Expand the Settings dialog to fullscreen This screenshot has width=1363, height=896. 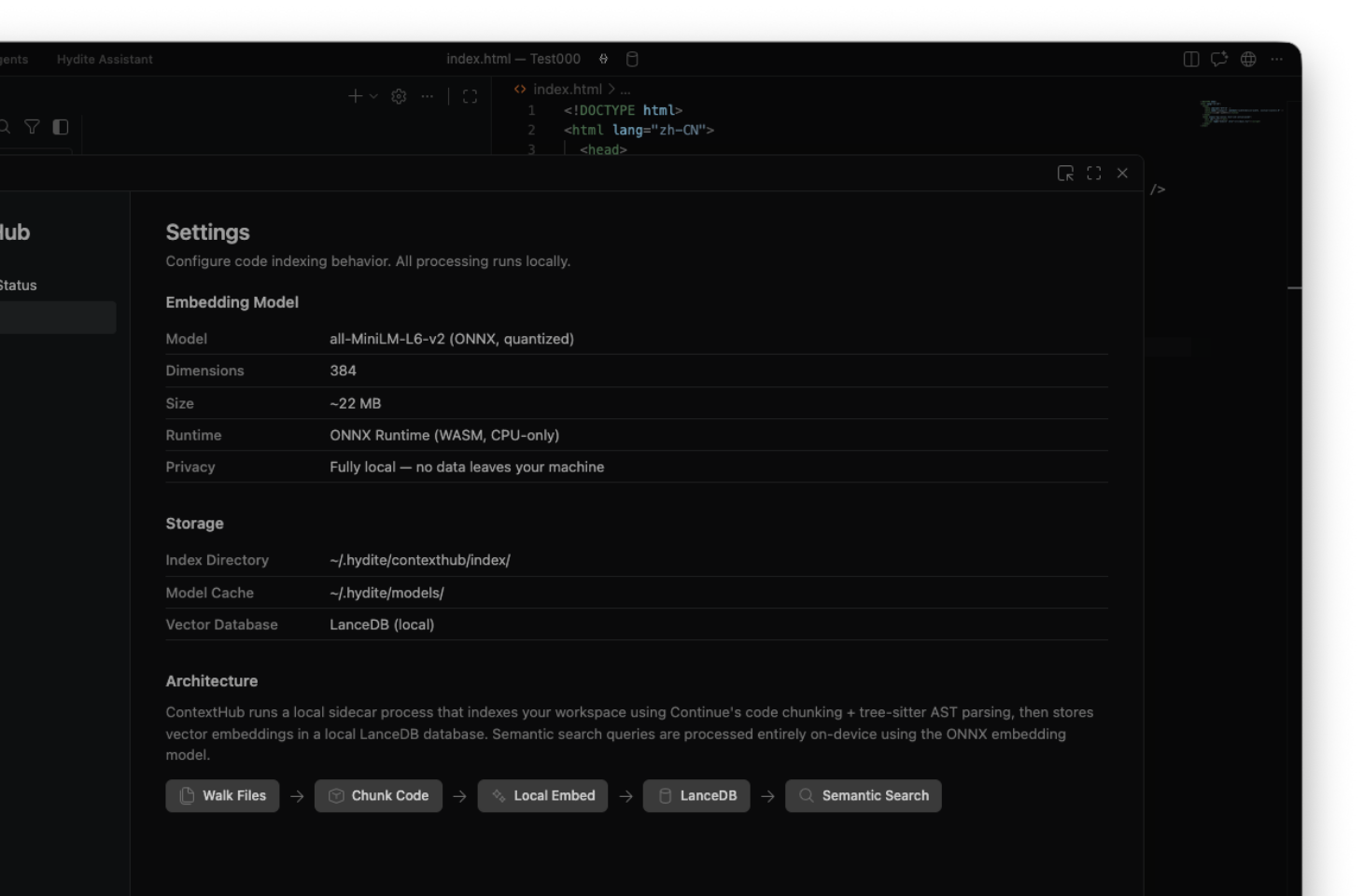pyautogui.click(x=1094, y=174)
